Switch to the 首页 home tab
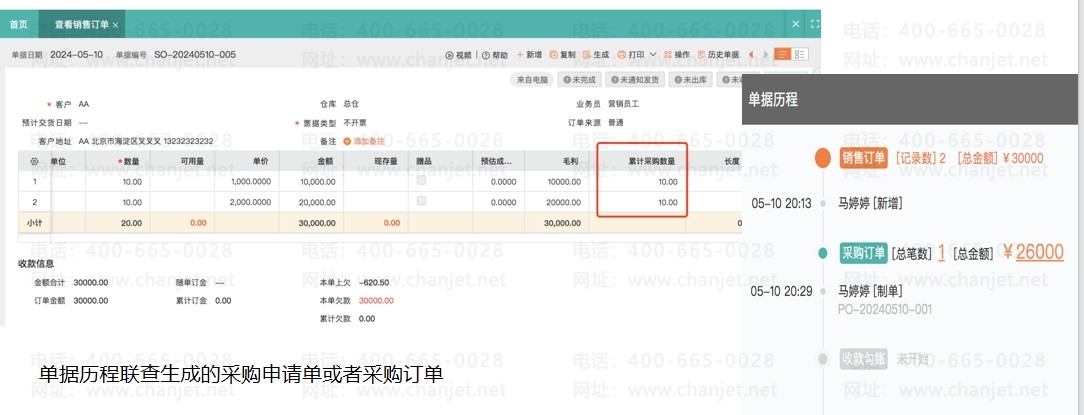This screenshot has height=415, width=1084. pos(19,23)
